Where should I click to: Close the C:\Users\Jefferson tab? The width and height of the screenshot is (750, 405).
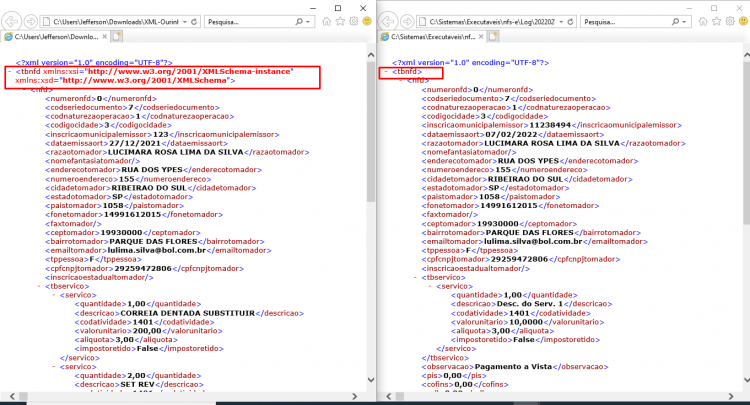[105, 36]
